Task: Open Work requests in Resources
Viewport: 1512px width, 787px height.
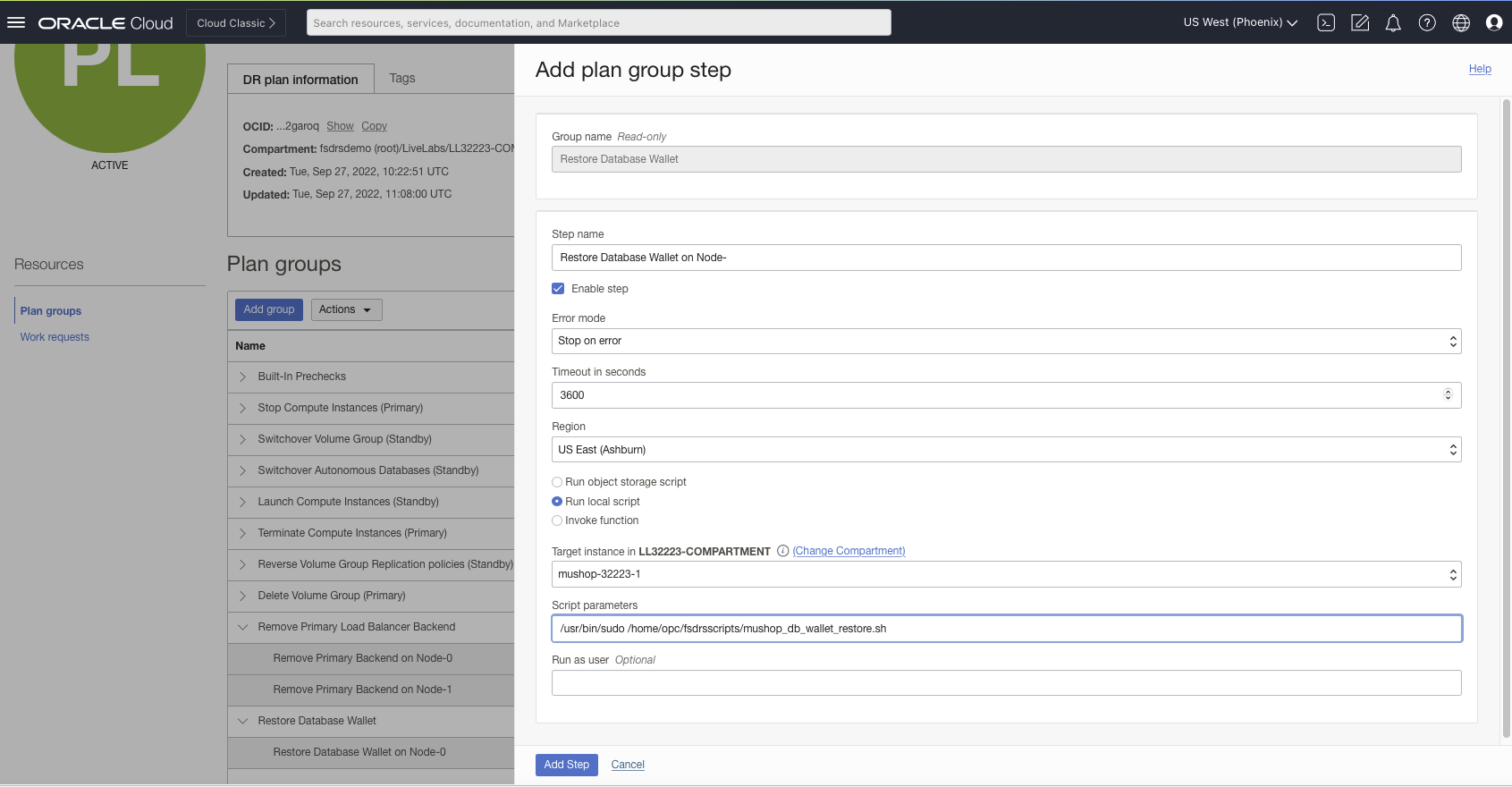Action: pyautogui.click(x=55, y=337)
